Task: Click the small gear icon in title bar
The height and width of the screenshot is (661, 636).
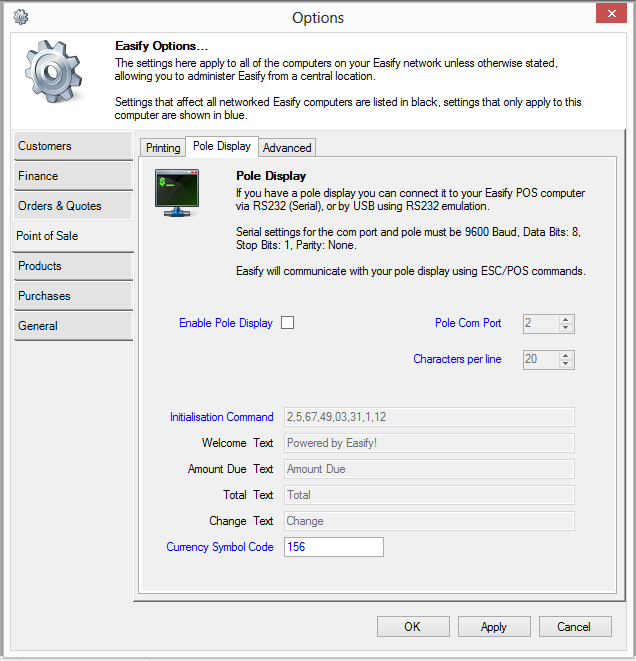Action: pyautogui.click(x=20, y=17)
